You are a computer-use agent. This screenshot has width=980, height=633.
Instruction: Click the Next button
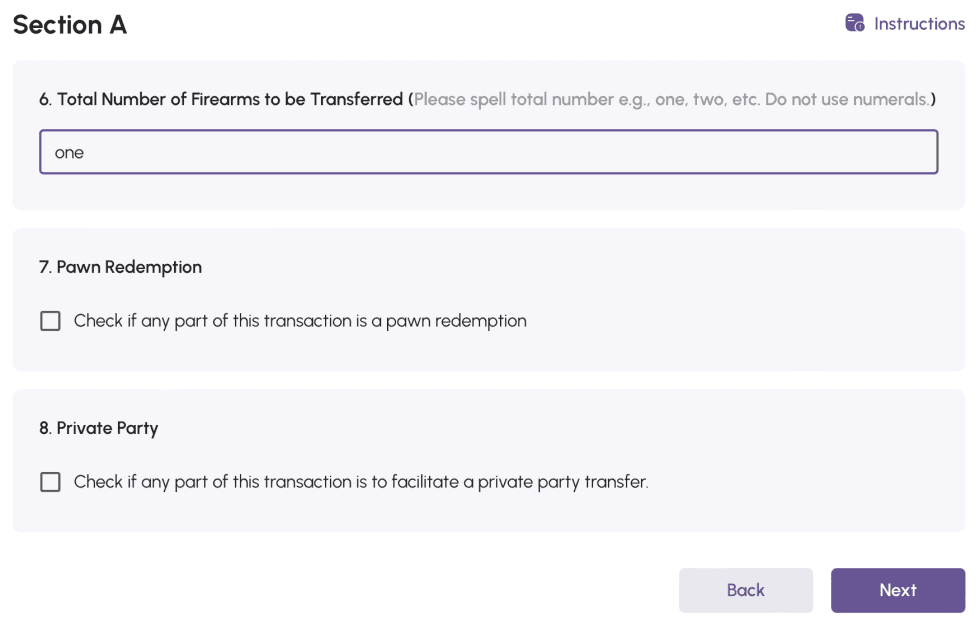897,590
